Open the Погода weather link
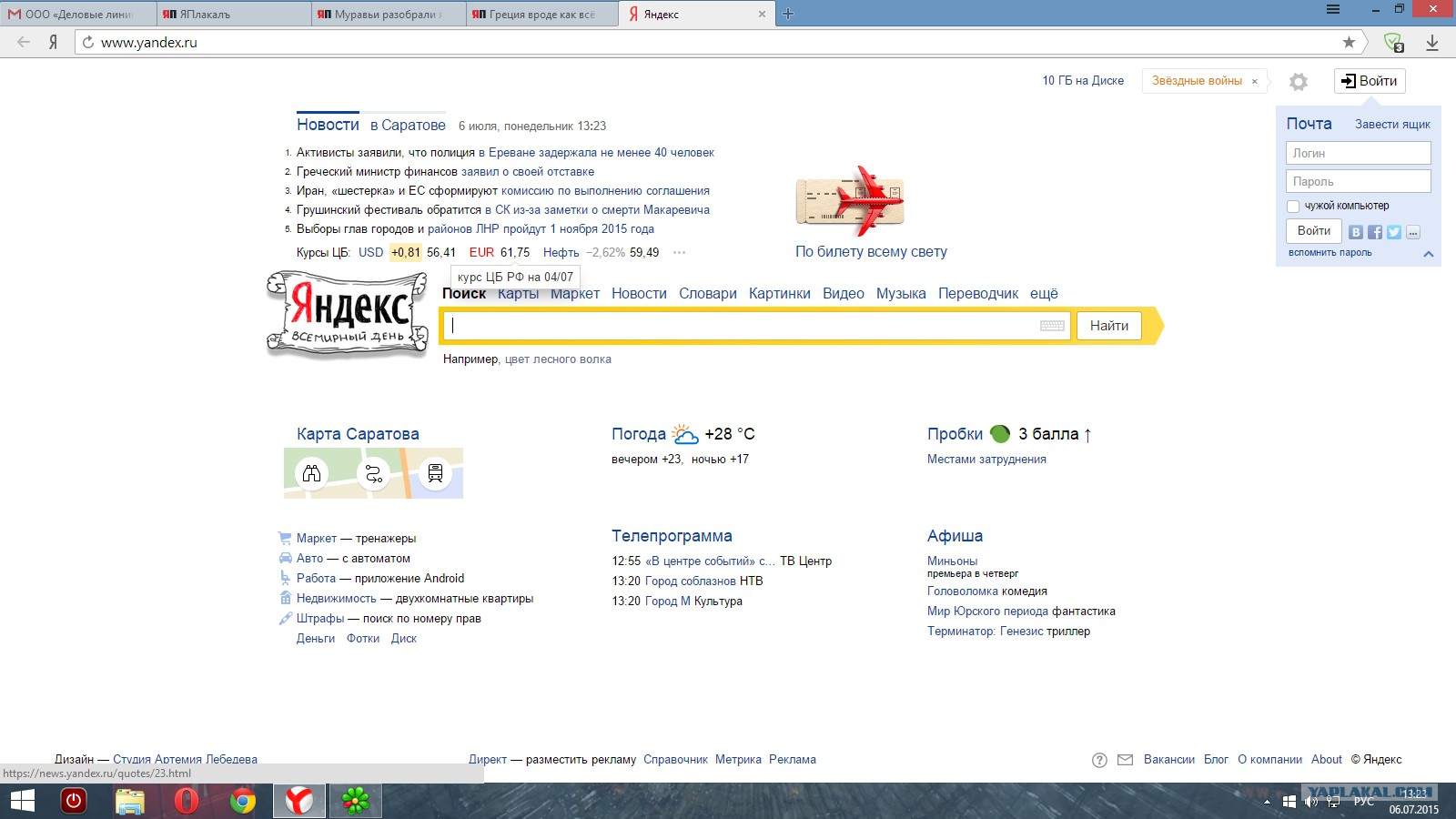 click(x=639, y=434)
